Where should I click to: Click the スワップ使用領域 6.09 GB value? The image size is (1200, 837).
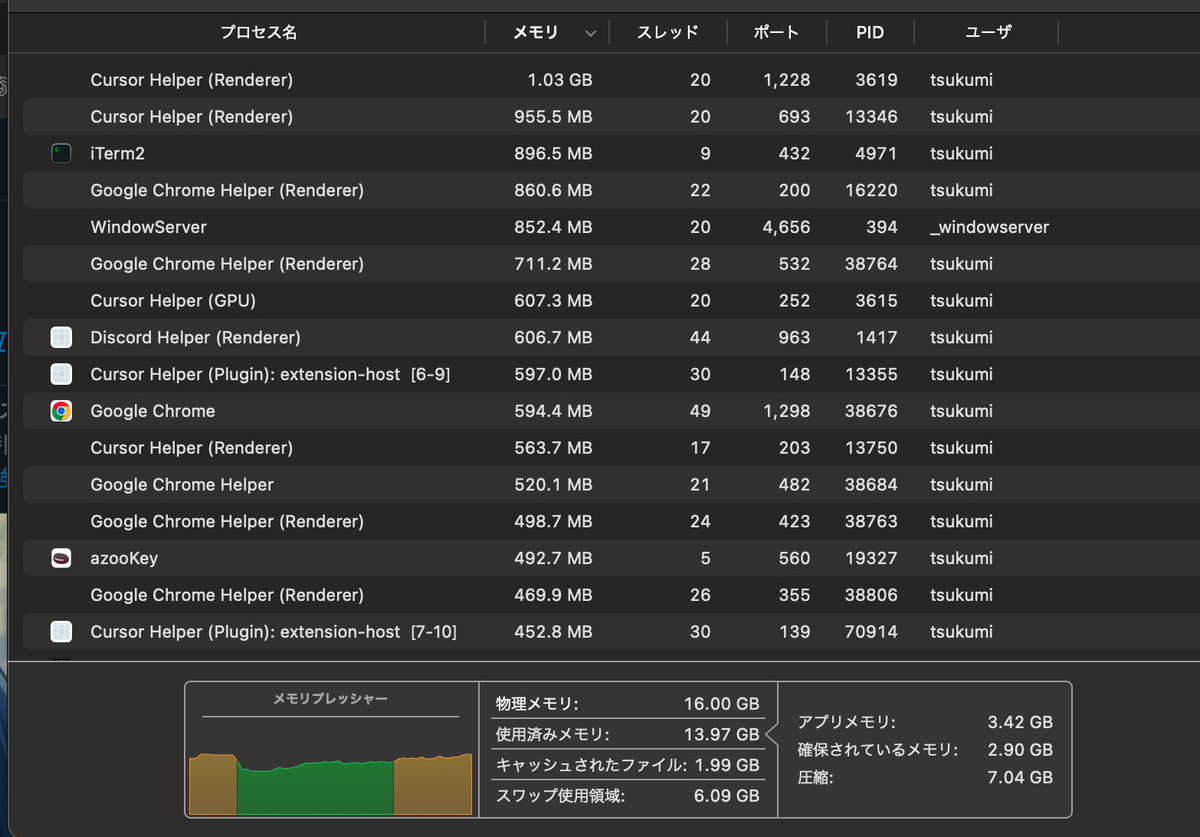point(725,796)
